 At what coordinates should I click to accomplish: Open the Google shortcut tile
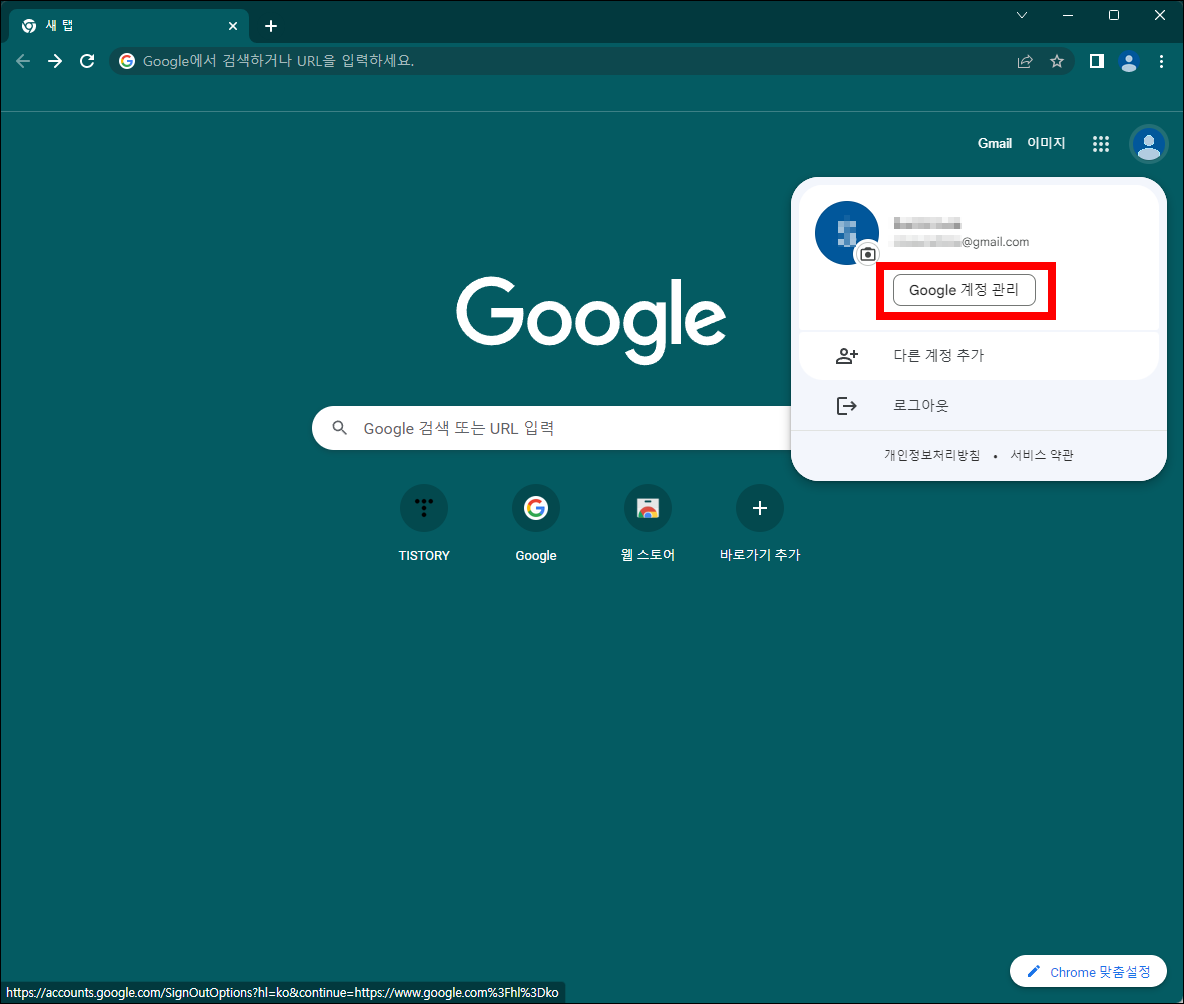(x=536, y=524)
